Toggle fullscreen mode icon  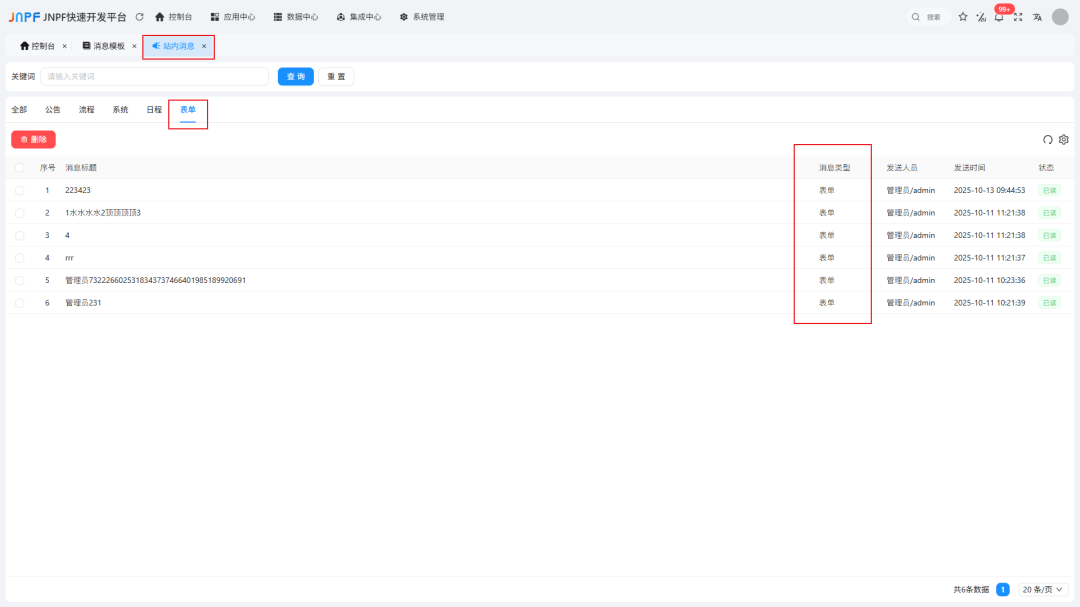pyautogui.click(x=1018, y=17)
